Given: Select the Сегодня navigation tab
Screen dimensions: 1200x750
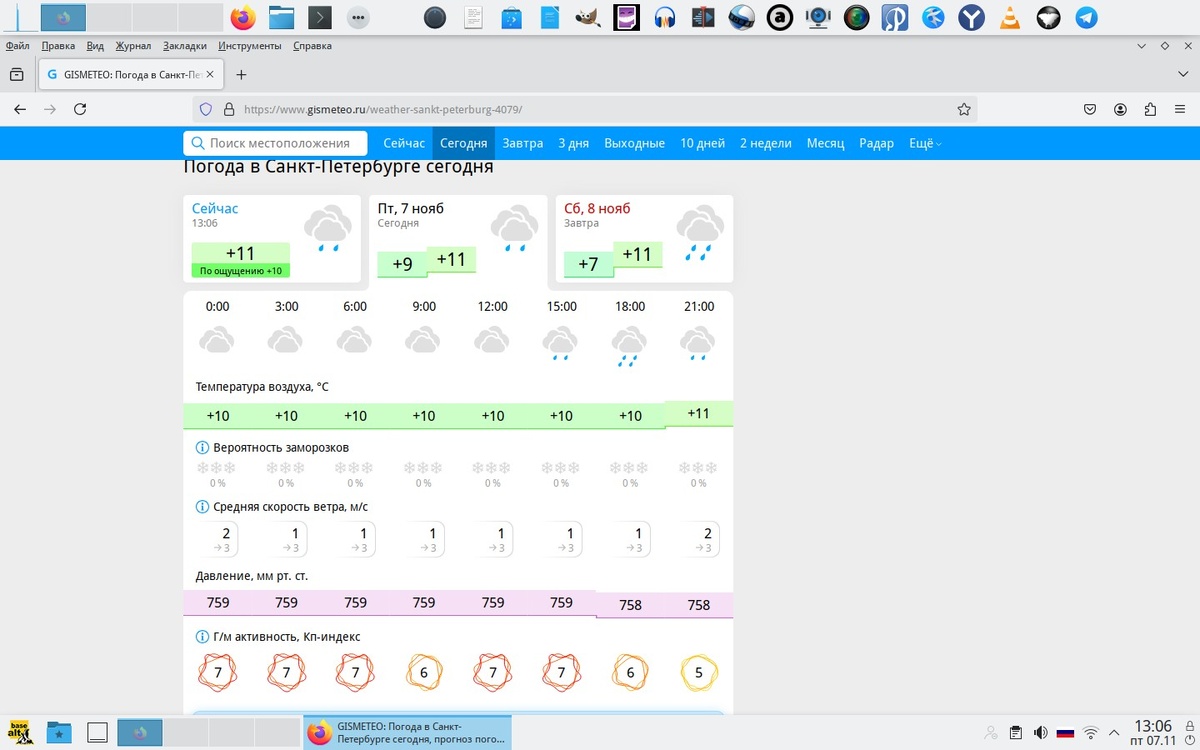Looking at the screenshot, I should point(464,143).
